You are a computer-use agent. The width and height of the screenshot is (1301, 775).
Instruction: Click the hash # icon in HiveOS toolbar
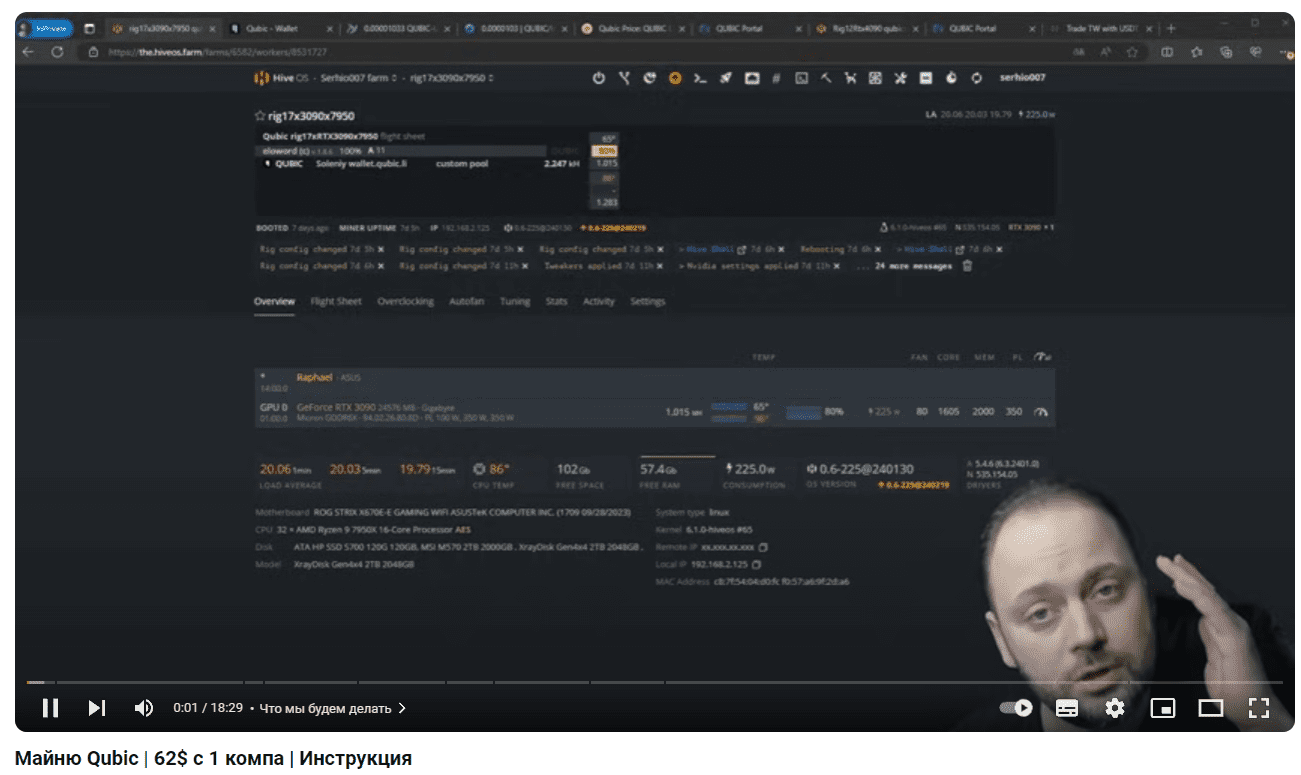[775, 78]
